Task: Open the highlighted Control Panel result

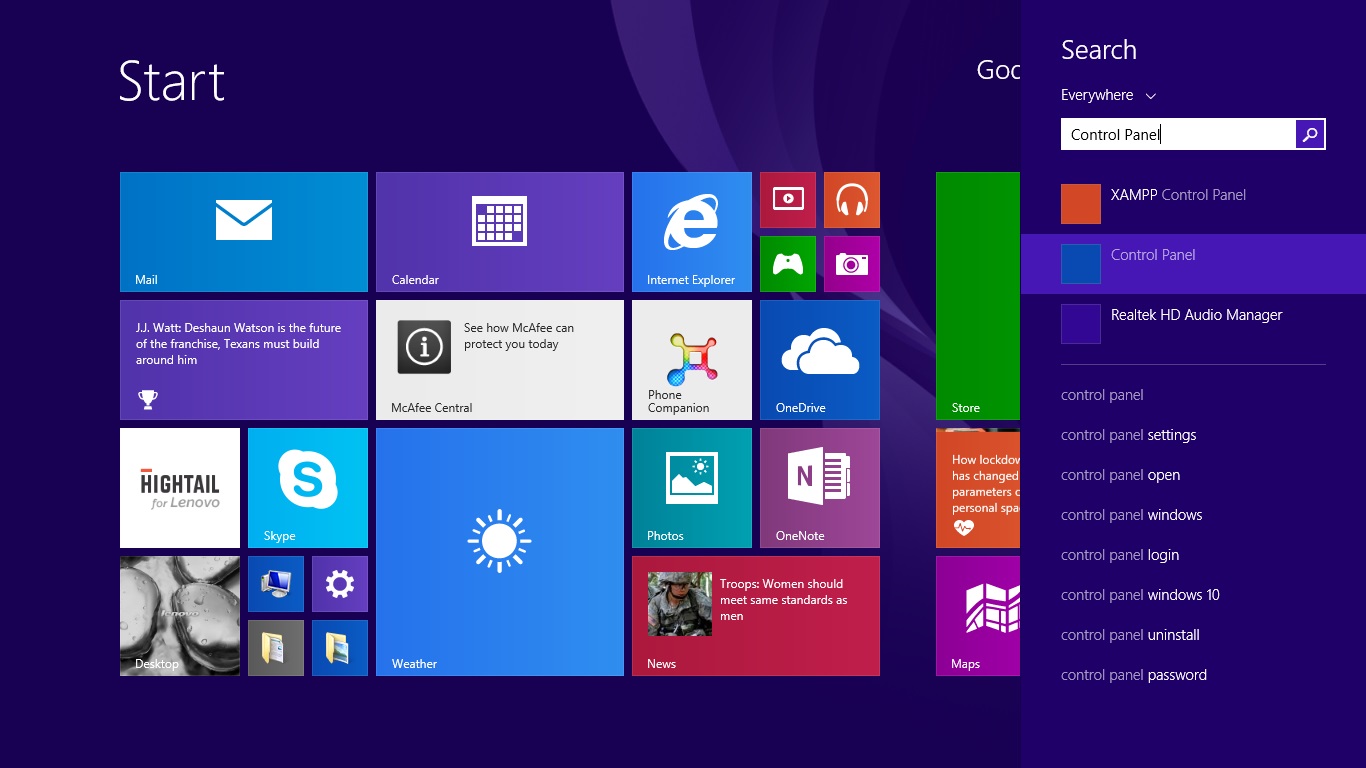Action: [1194, 264]
